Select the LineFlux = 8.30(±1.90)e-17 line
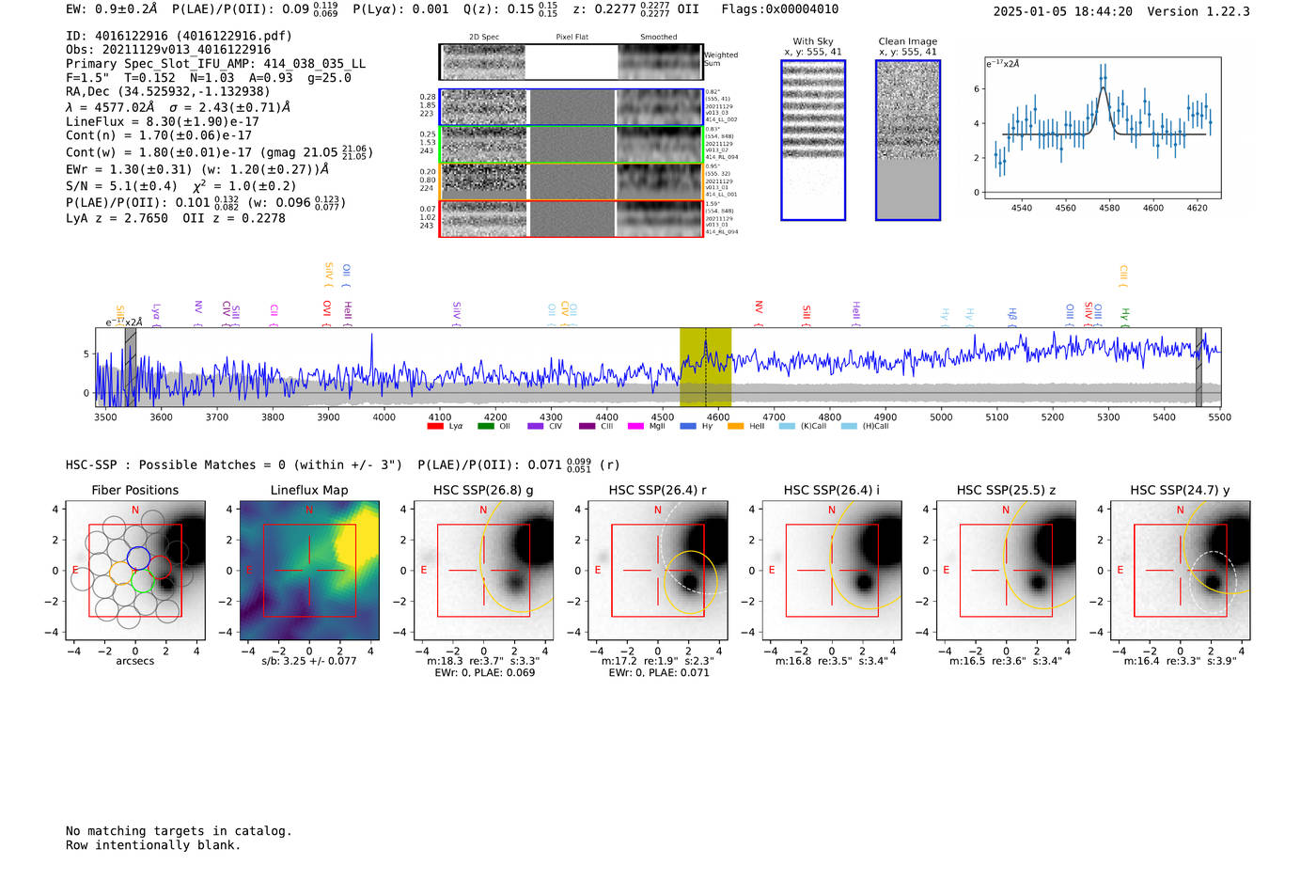This screenshot has width=1316, height=896. (x=163, y=121)
